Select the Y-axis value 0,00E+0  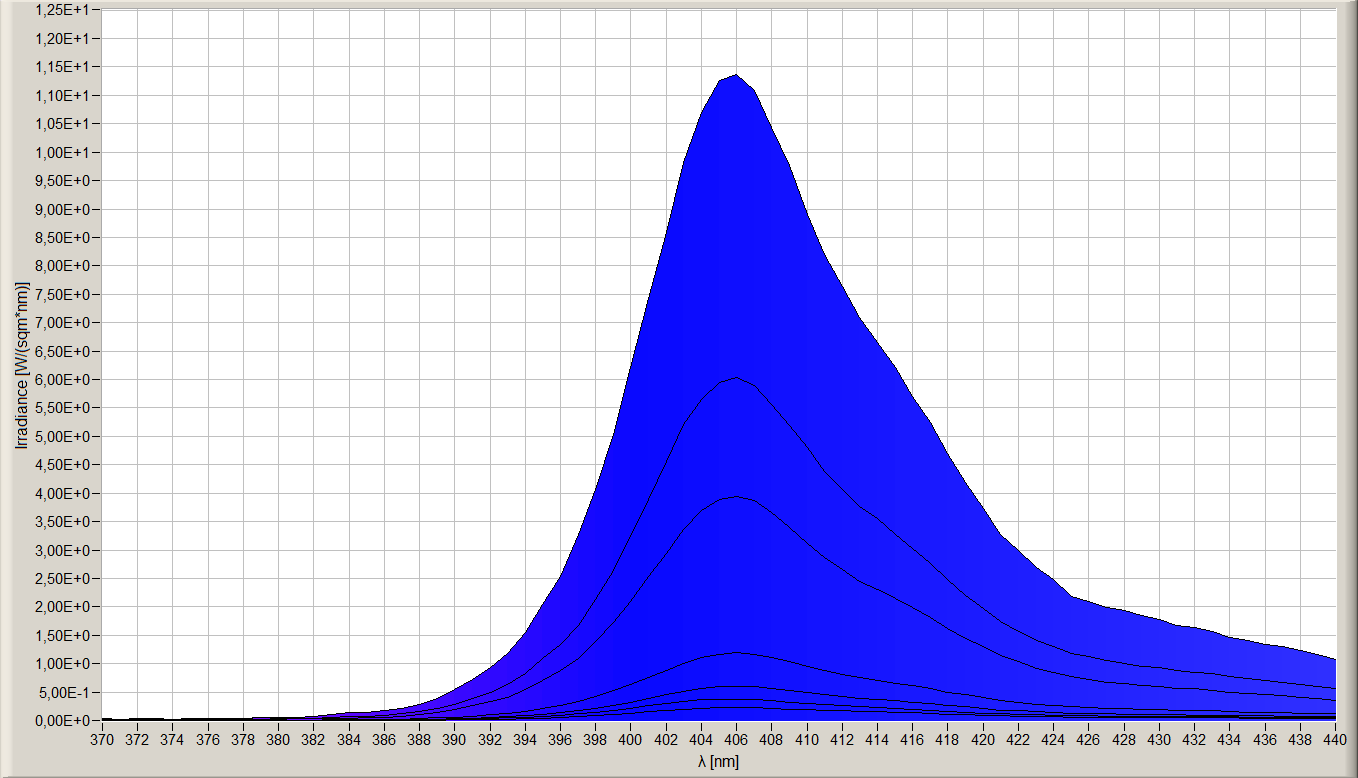[62, 720]
